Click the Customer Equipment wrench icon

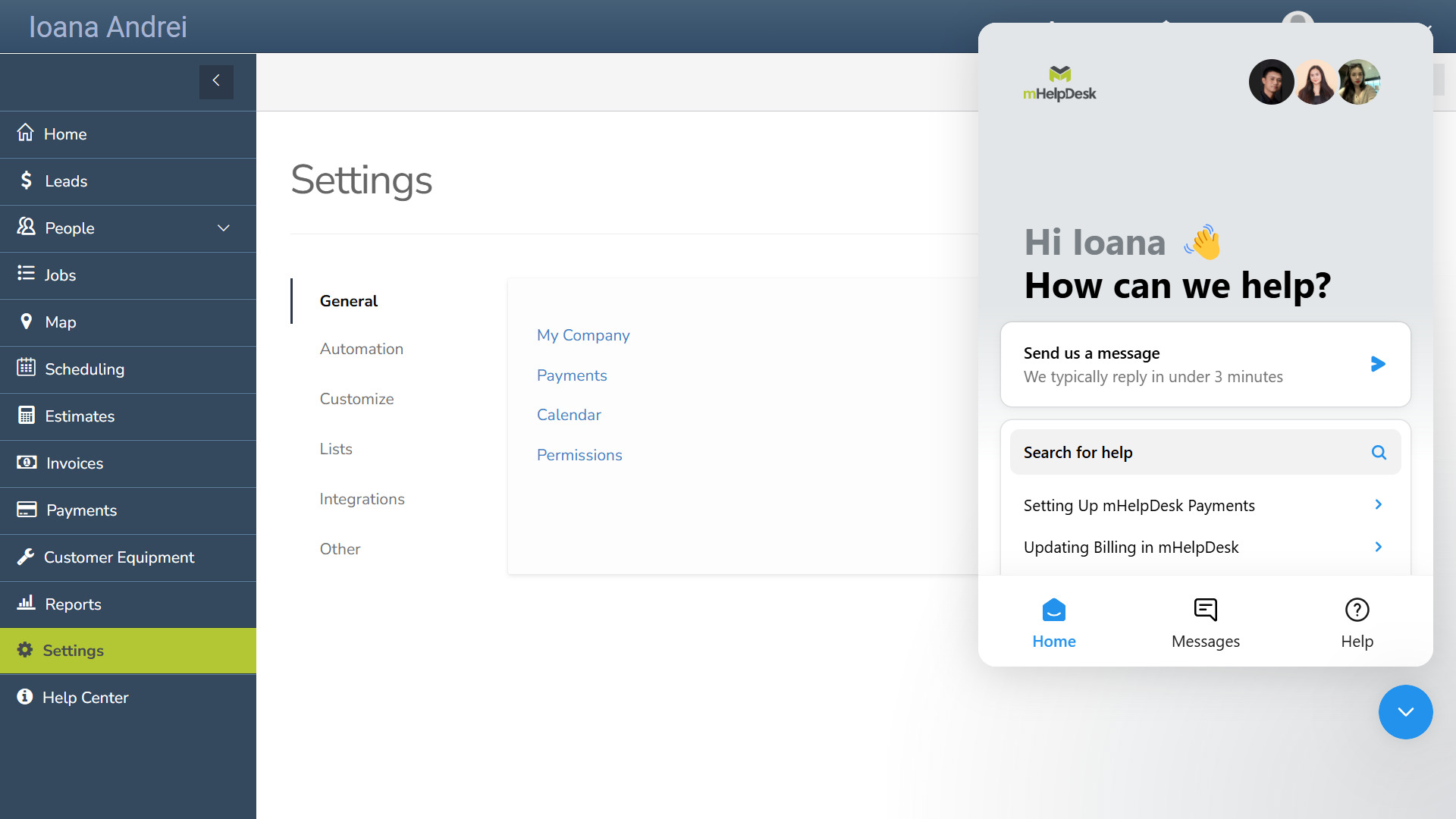[x=26, y=557]
